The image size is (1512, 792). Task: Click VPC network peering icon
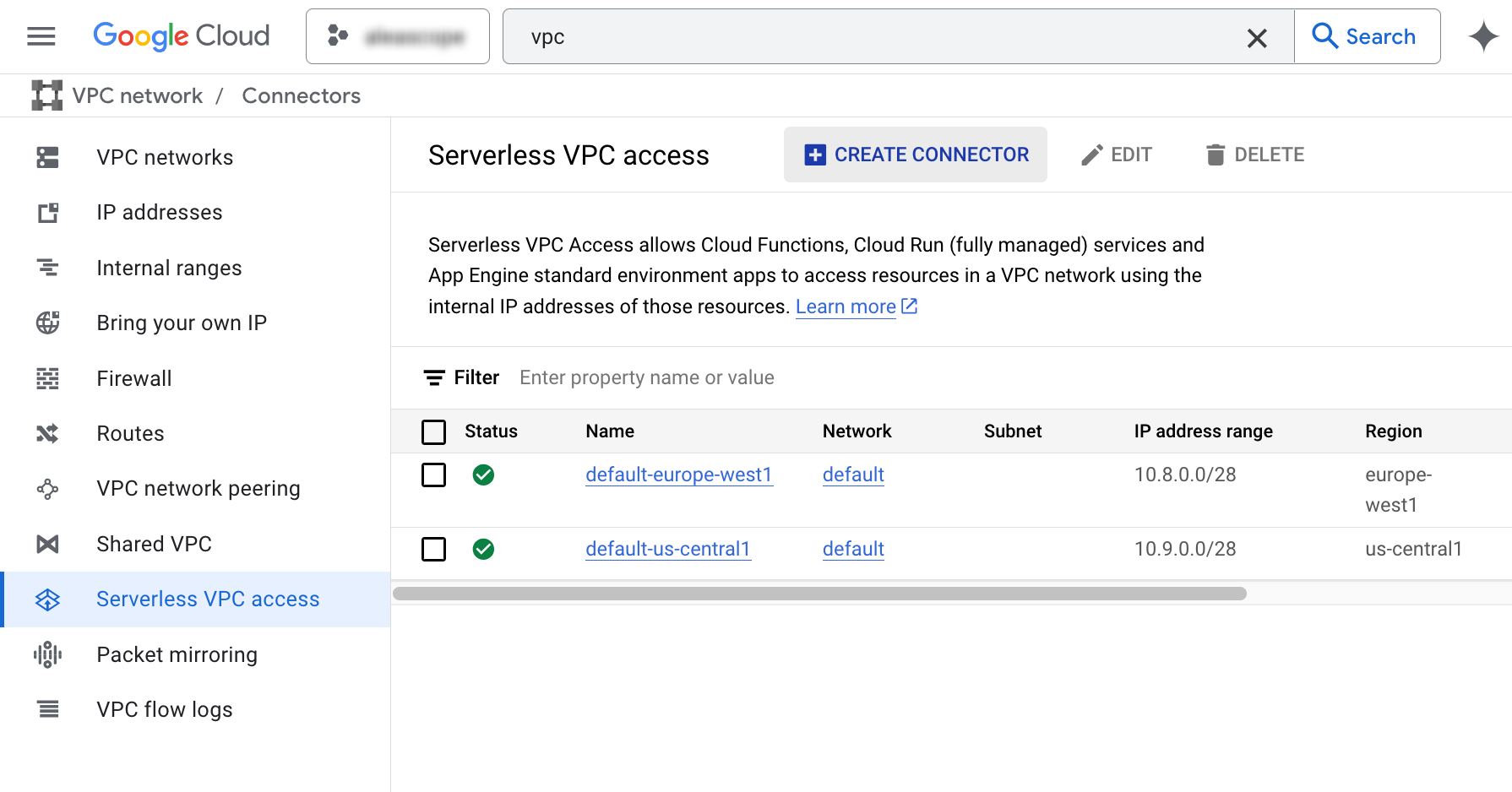tap(48, 489)
